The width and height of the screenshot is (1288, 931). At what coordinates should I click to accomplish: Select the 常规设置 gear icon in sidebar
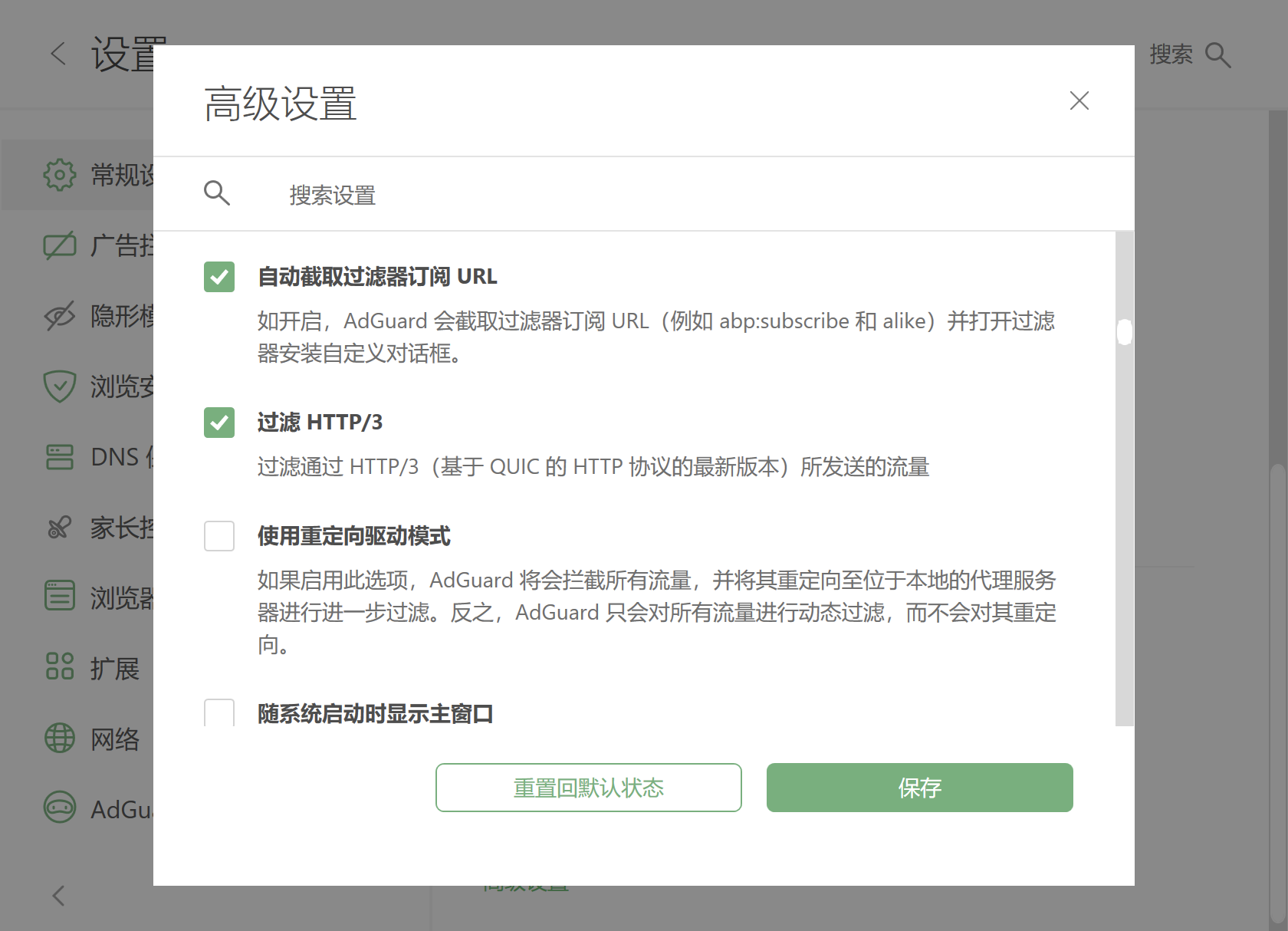tap(60, 175)
